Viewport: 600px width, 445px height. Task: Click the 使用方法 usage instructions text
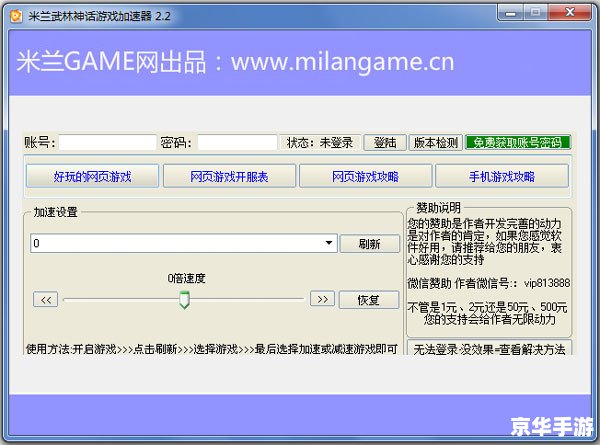[x=212, y=349]
